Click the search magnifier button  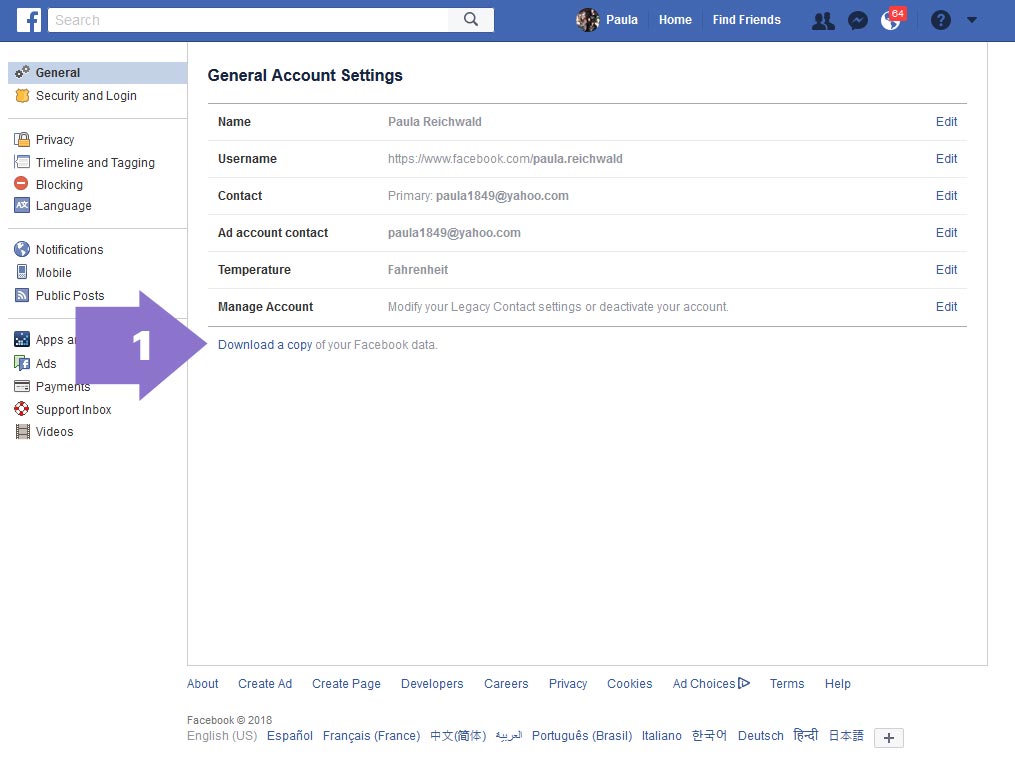tap(471, 19)
